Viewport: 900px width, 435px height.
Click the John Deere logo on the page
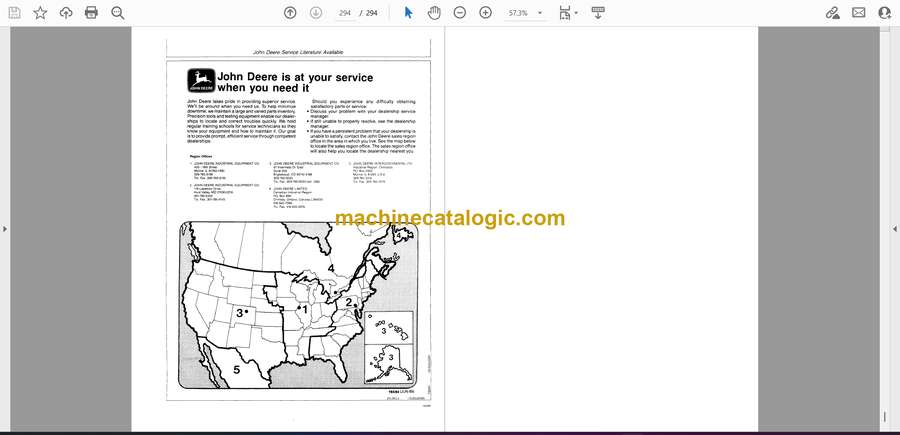(x=201, y=80)
